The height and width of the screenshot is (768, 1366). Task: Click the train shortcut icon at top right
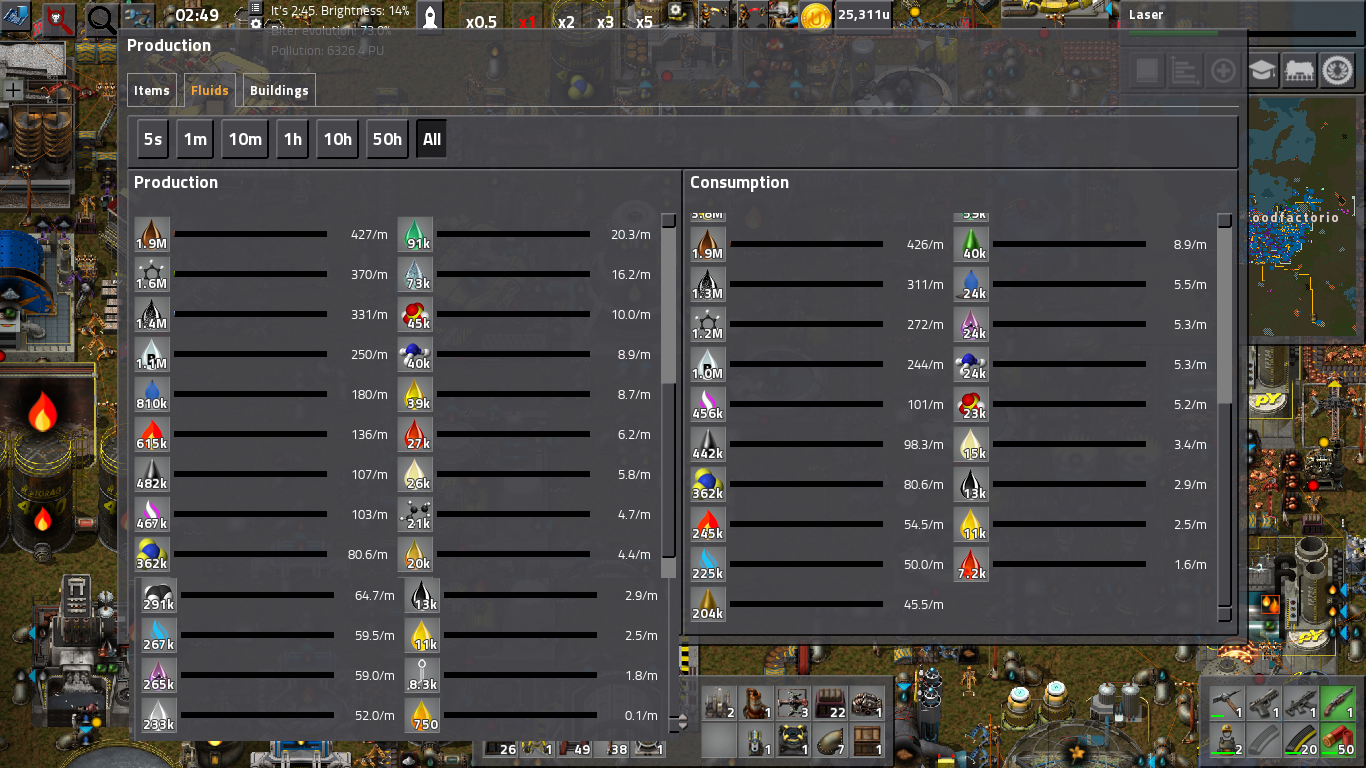(x=1300, y=71)
